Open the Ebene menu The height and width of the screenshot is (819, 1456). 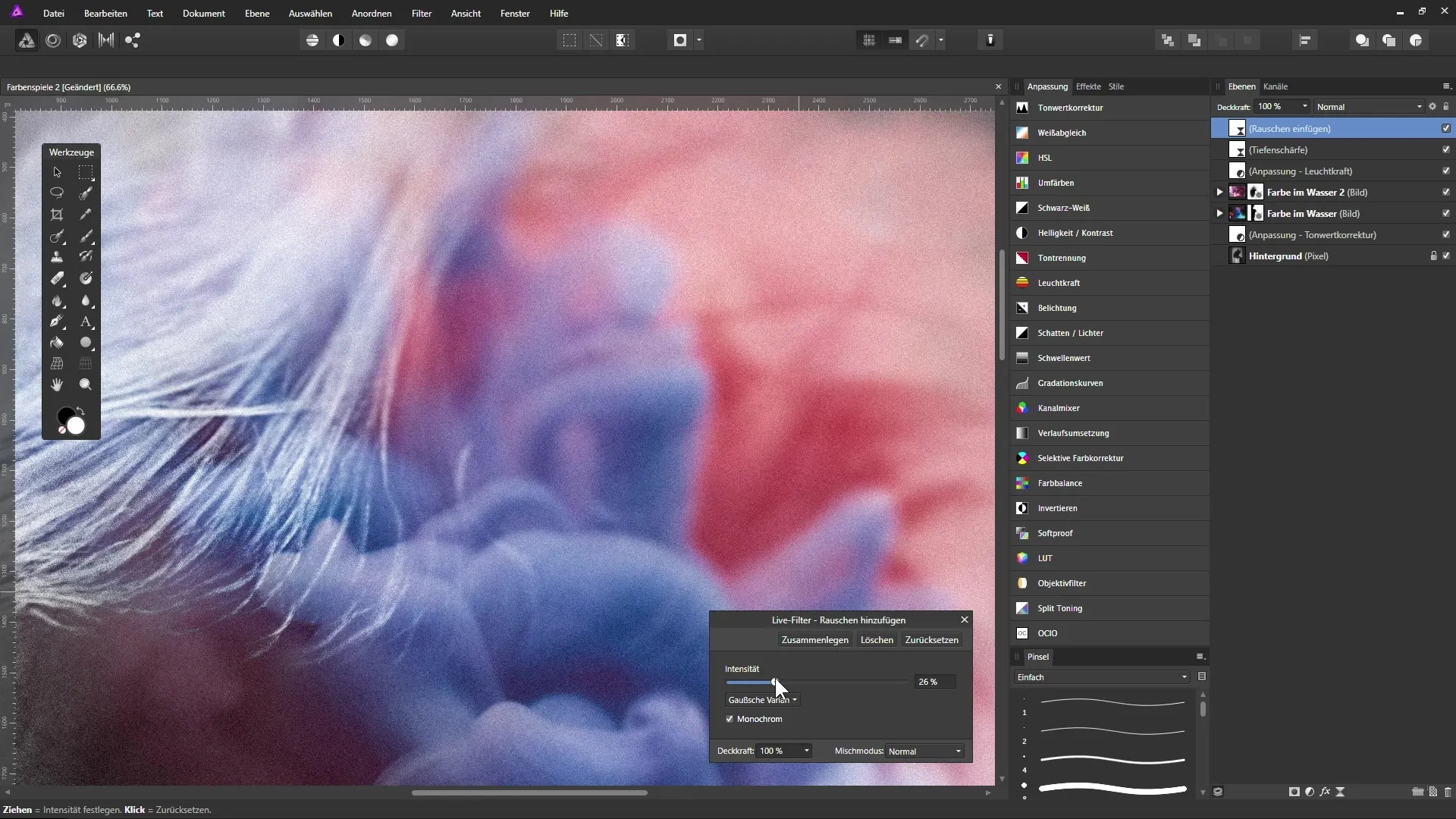click(257, 14)
